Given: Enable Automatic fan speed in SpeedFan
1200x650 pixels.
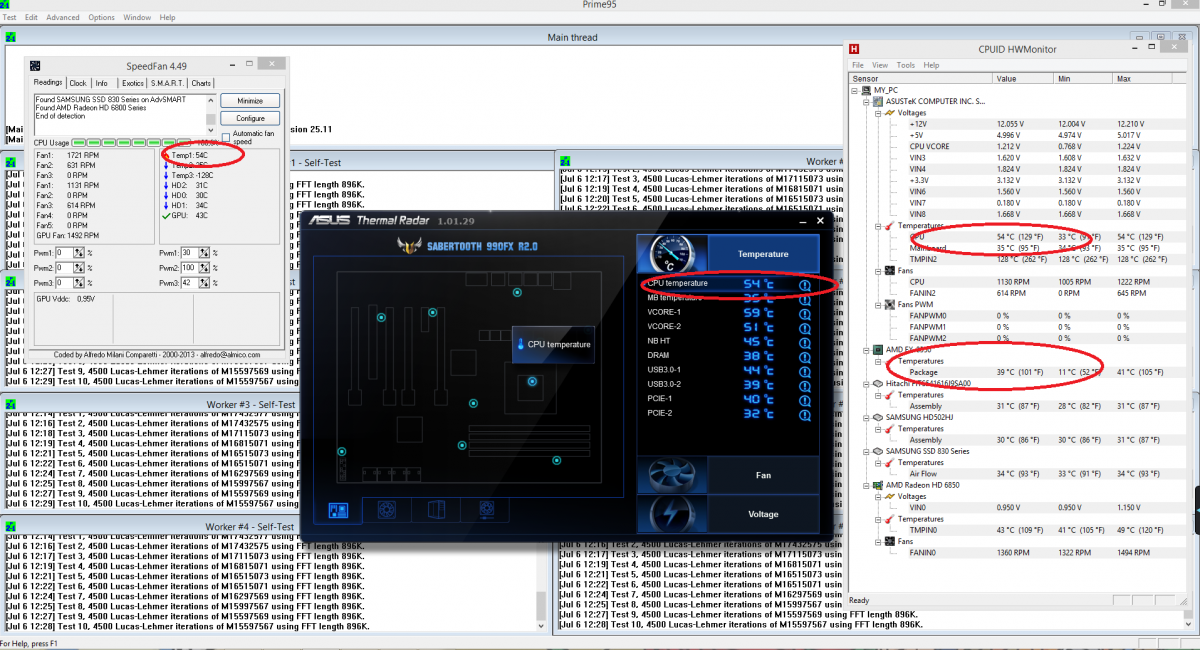Looking at the screenshot, I should pos(226,137).
